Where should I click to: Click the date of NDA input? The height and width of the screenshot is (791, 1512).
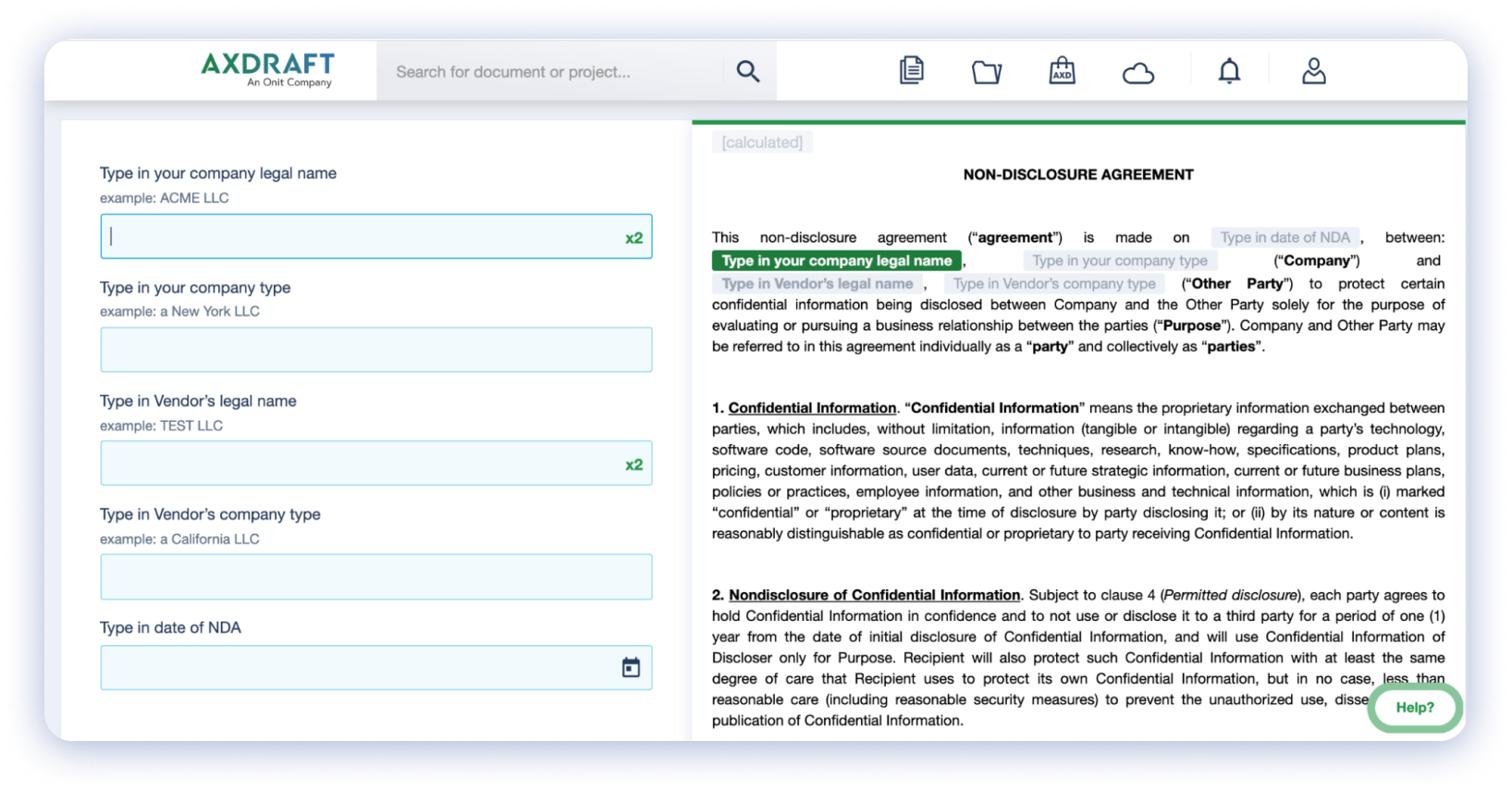tap(356, 668)
